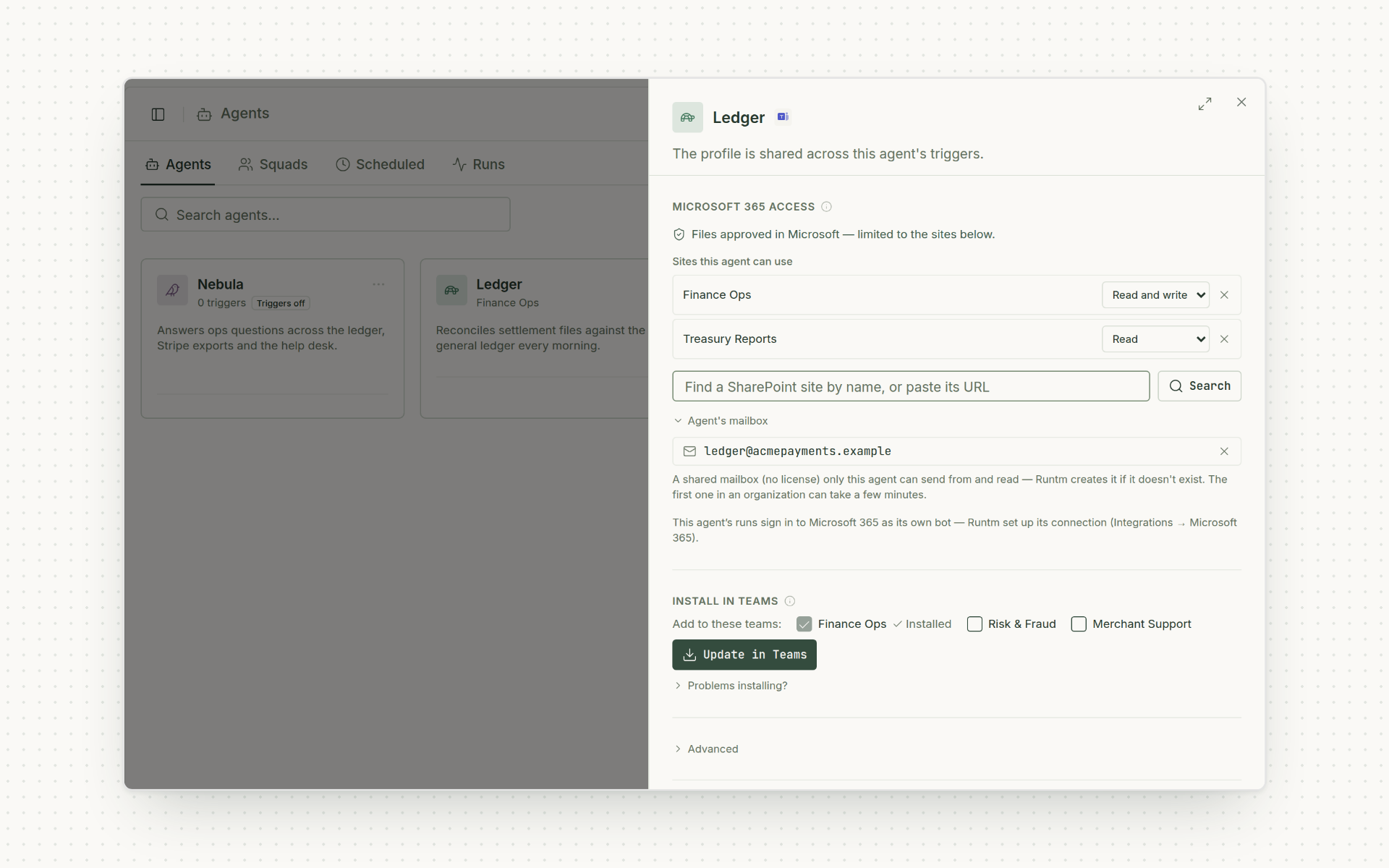Screen dimensions: 1389x868
Task: Click the Ledger agent avatar in panel
Action: click(687, 117)
